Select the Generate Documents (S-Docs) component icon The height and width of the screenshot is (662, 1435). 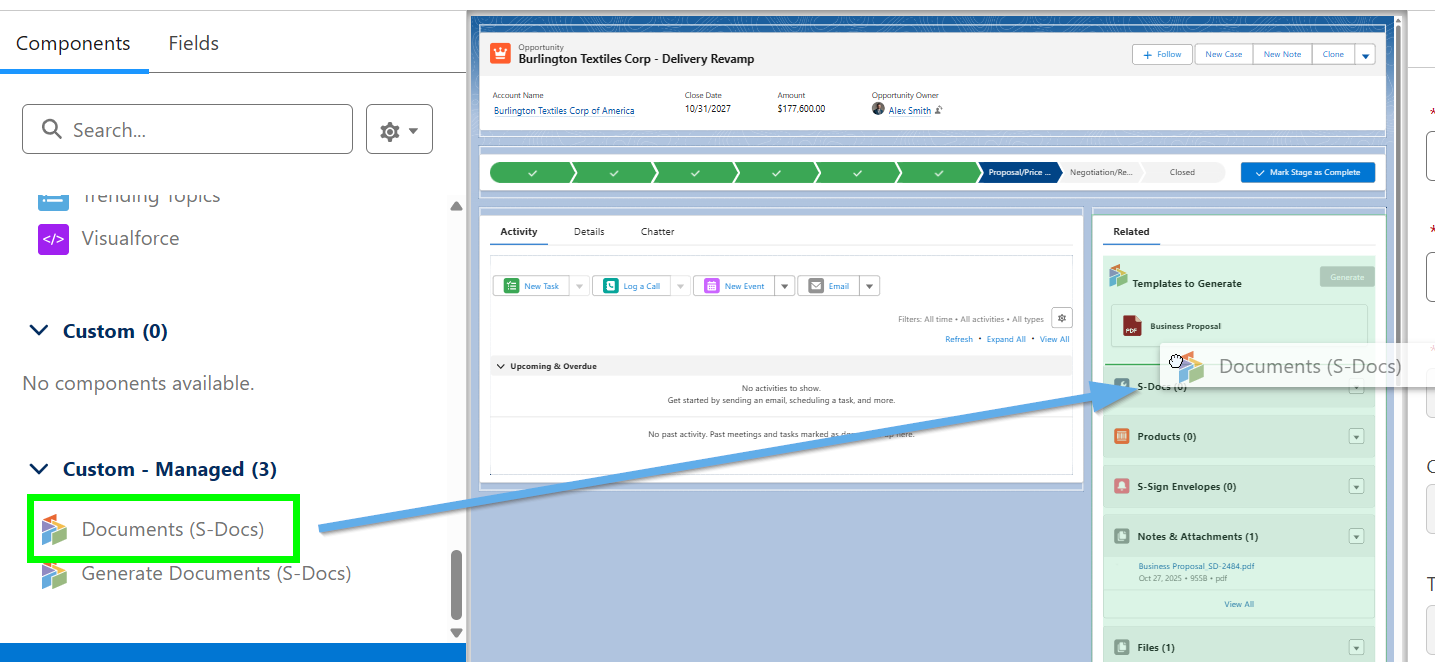point(54,574)
